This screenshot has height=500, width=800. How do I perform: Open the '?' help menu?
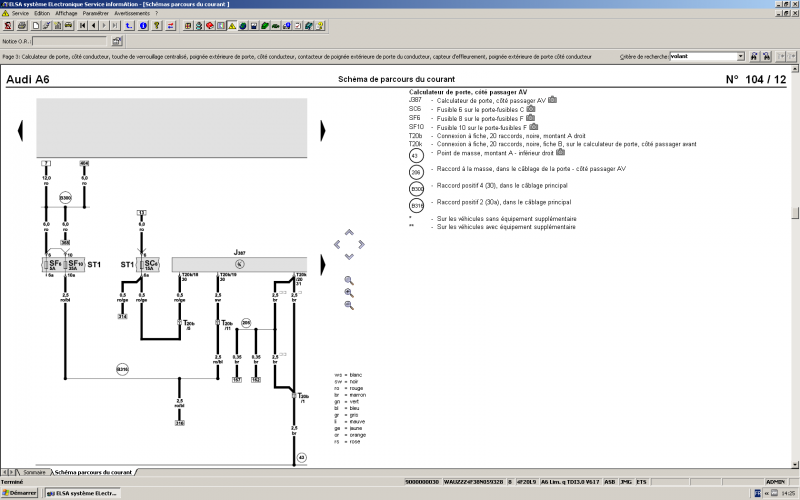click(x=157, y=13)
